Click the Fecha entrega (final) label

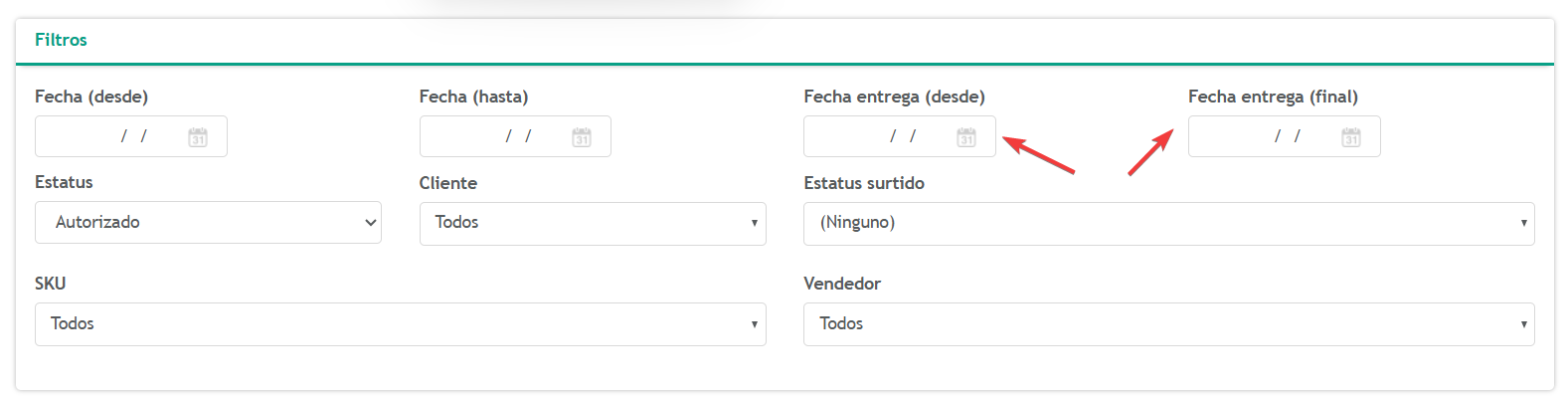1273,97
